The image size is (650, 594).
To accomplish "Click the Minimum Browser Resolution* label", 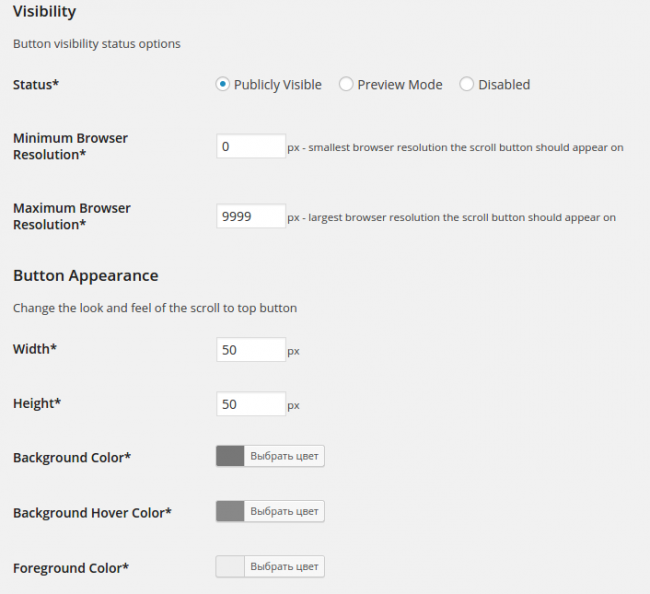I will click(x=70, y=146).
